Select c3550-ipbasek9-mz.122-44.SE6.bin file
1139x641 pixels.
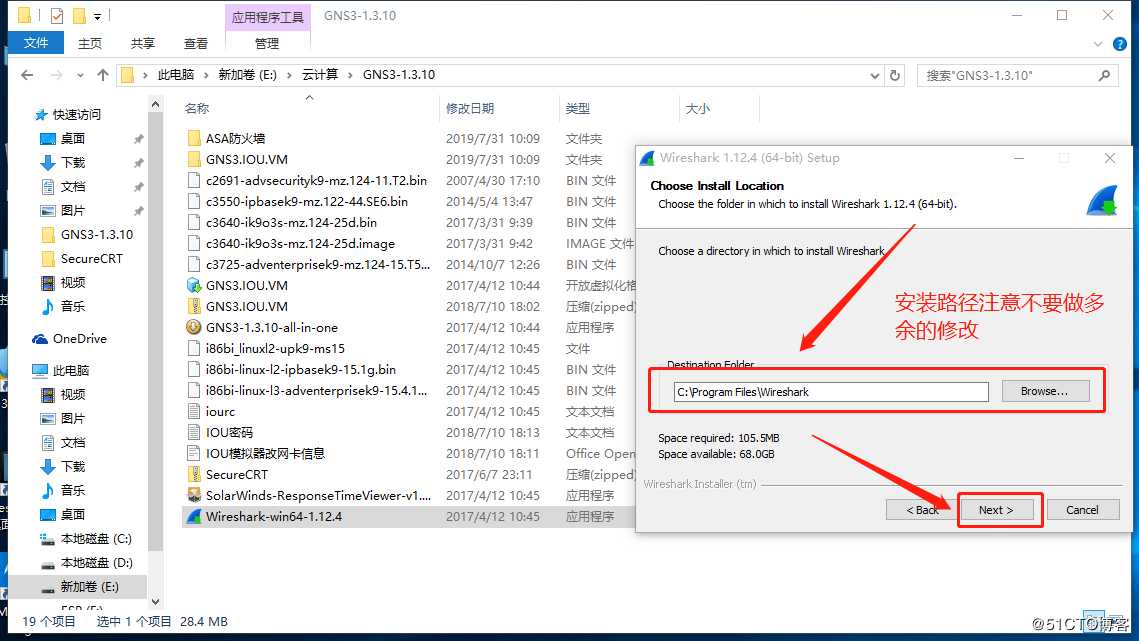pyautogui.click(x=307, y=201)
